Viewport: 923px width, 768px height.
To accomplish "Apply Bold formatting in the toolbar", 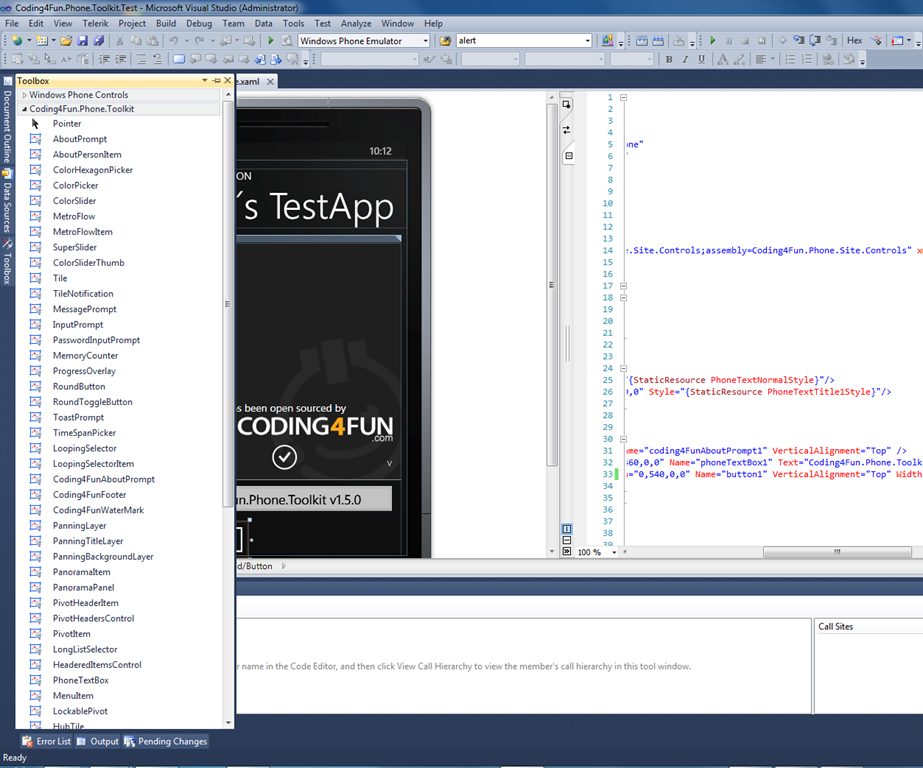I will [x=669, y=60].
